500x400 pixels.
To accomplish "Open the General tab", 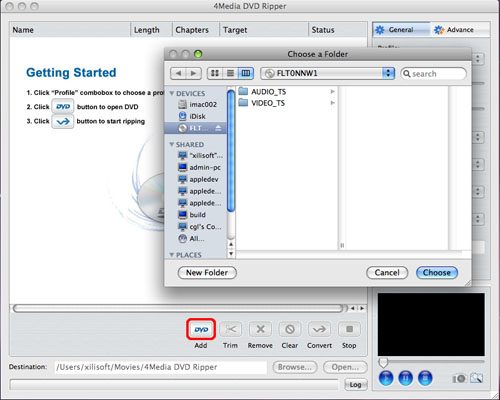I will click(x=401, y=30).
